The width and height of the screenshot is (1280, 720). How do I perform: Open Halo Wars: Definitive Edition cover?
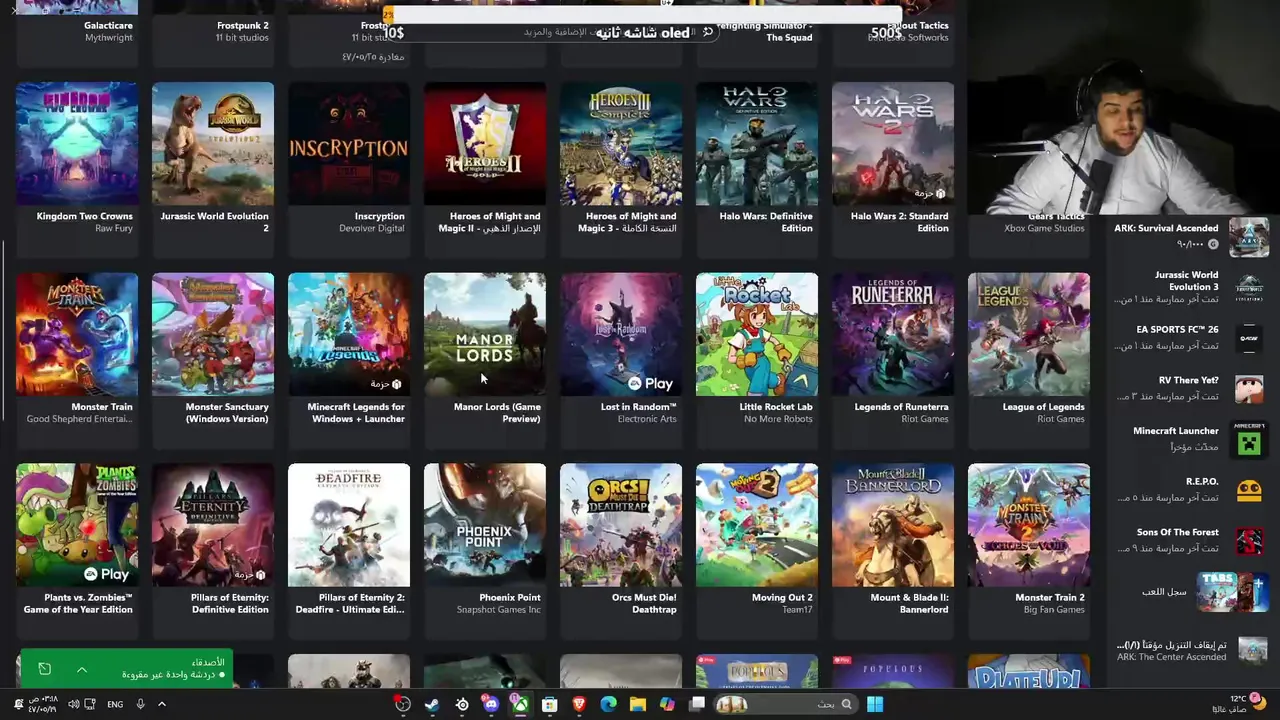point(757,144)
